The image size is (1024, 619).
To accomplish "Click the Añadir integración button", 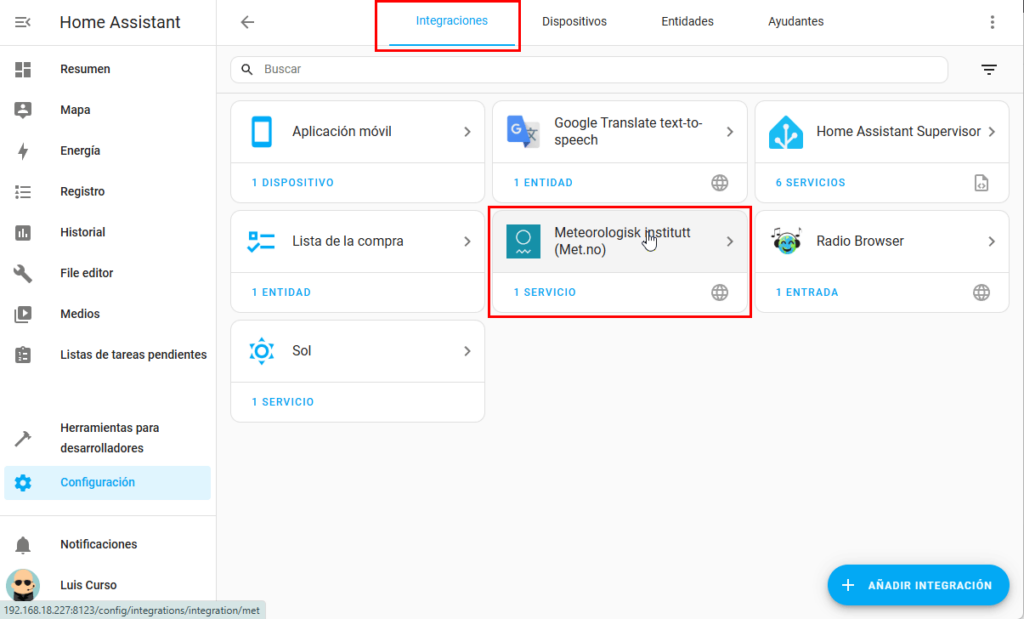I will [917, 585].
